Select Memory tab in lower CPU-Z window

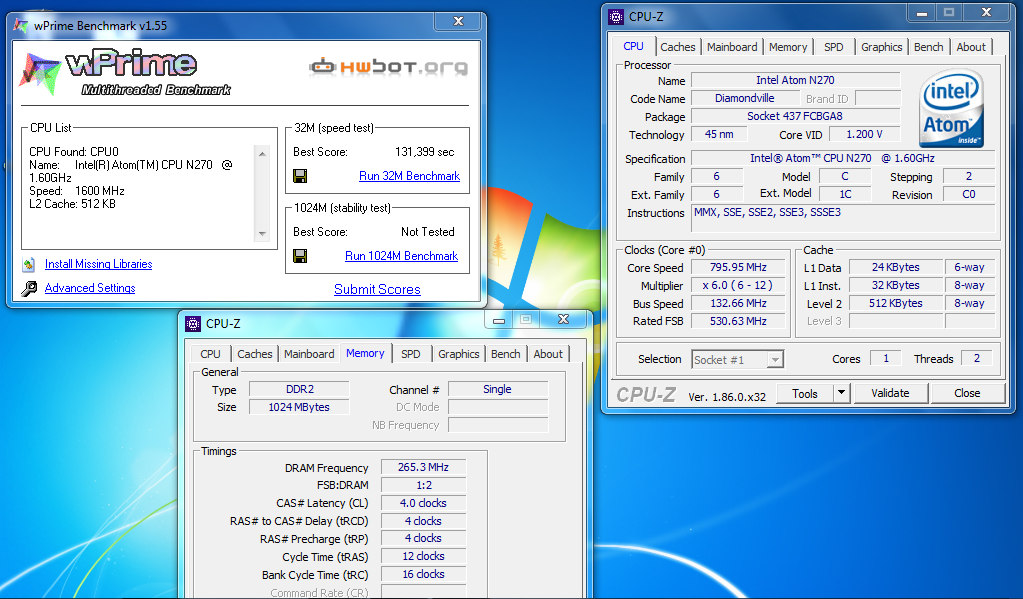pyautogui.click(x=365, y=353)
